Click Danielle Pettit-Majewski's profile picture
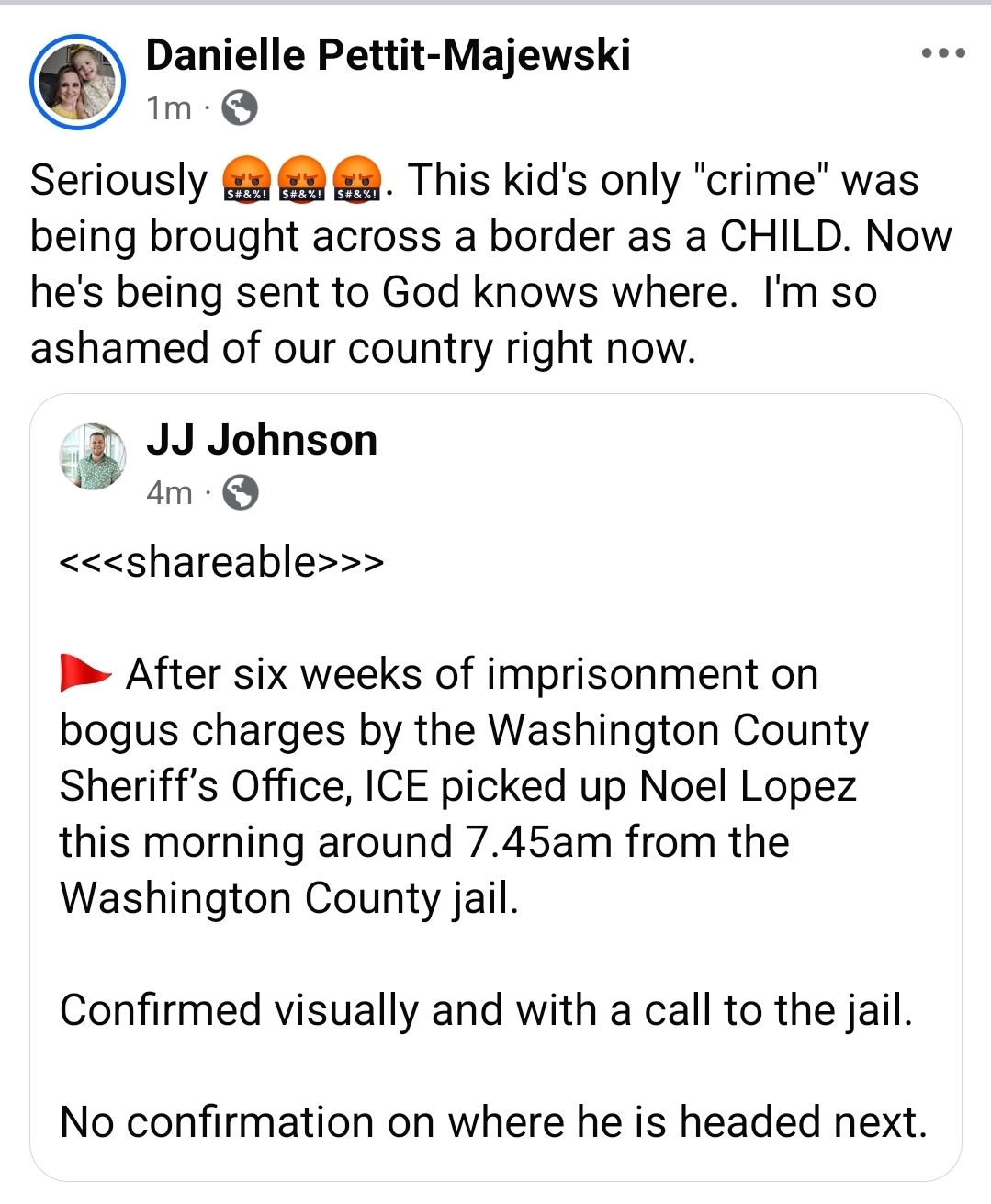991x1204 pixels. coord(78,84)
